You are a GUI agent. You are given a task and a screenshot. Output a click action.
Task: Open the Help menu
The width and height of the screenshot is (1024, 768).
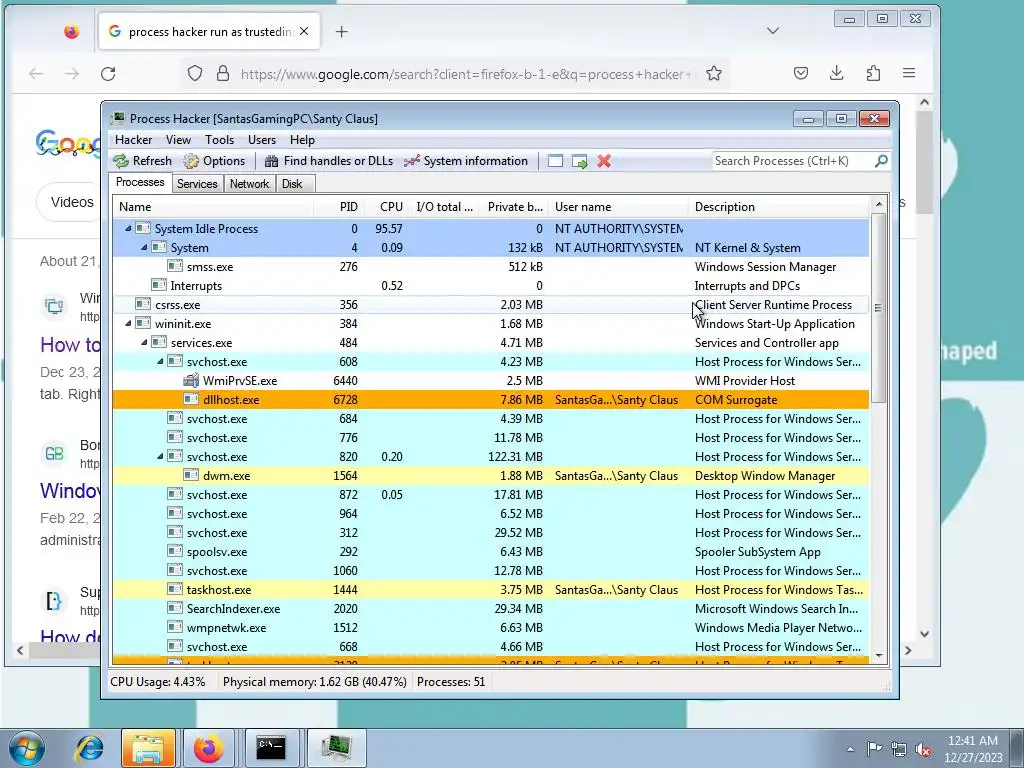[302, 140]
